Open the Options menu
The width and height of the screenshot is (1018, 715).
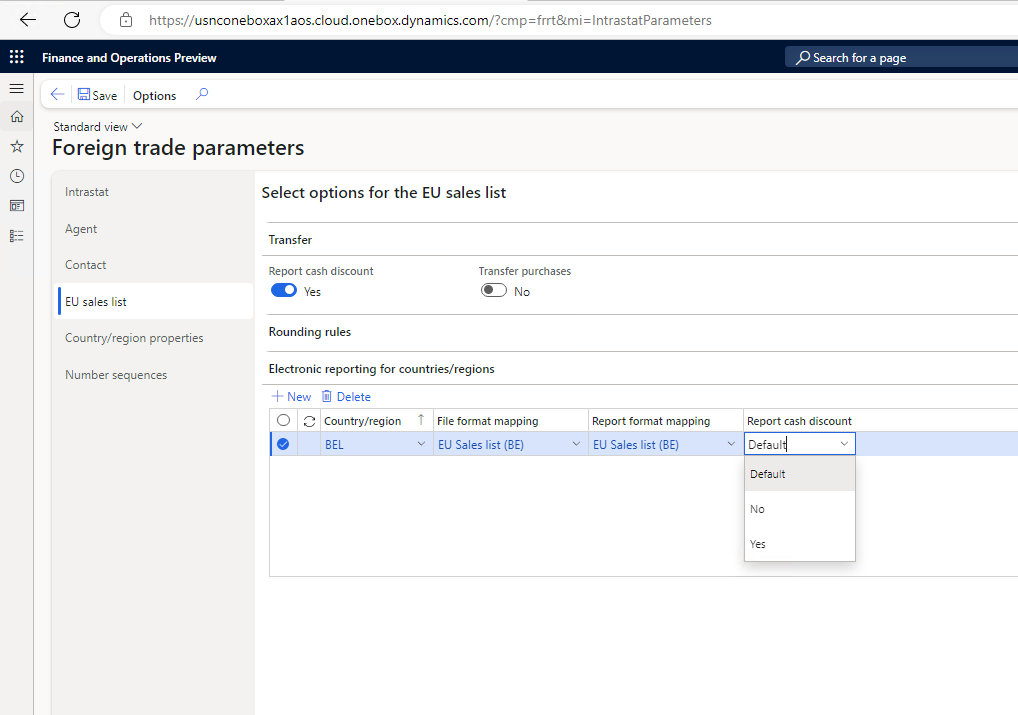click(155, 95)
